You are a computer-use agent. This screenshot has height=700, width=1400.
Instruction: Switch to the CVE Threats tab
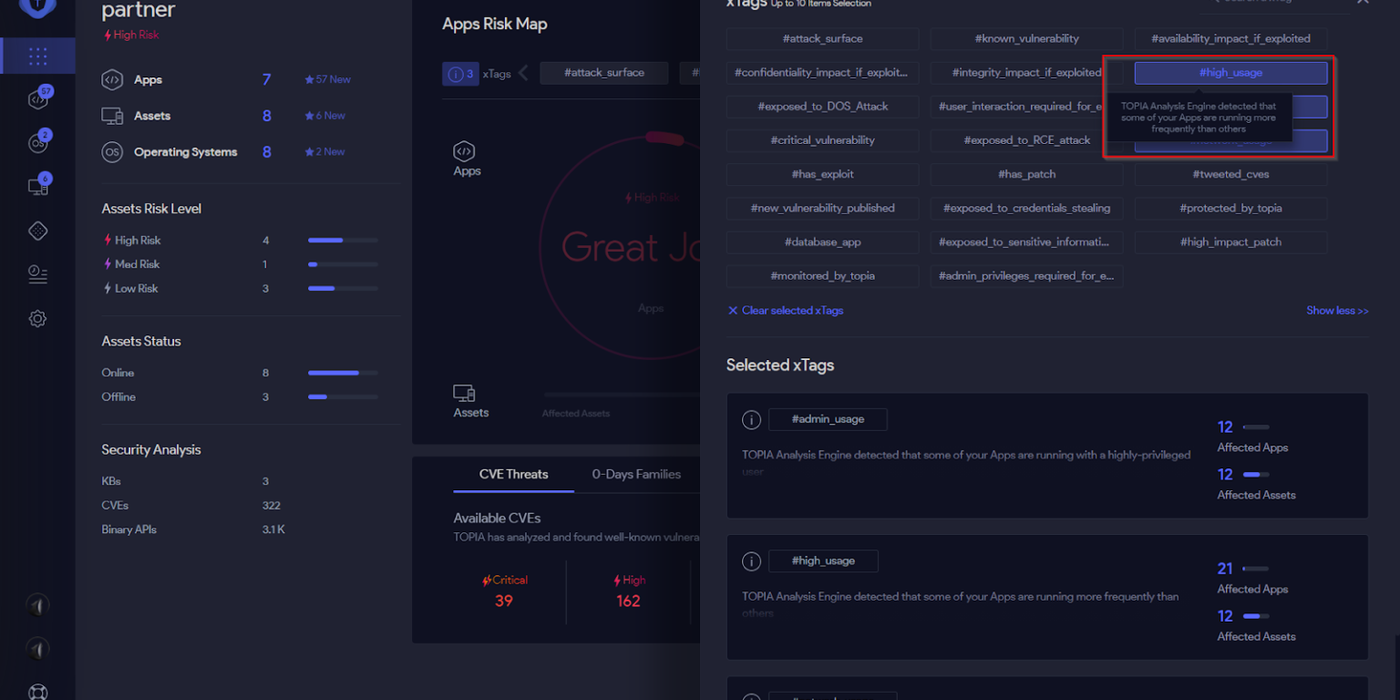click(x=514, y=475)
